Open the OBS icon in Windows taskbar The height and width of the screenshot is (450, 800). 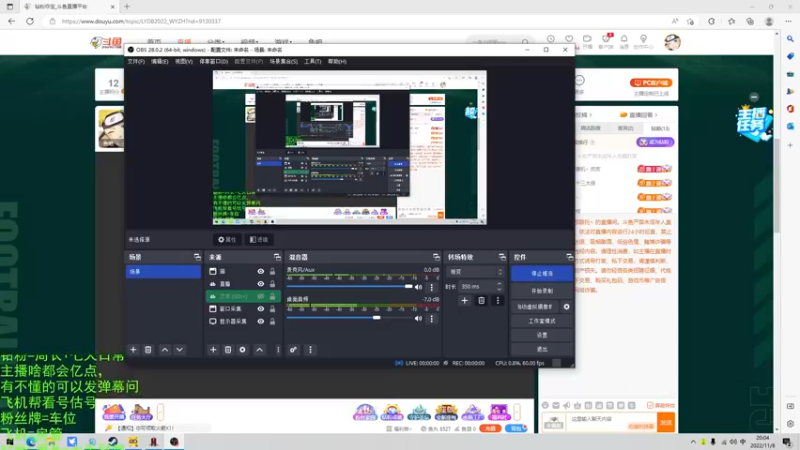pos(174,442)
